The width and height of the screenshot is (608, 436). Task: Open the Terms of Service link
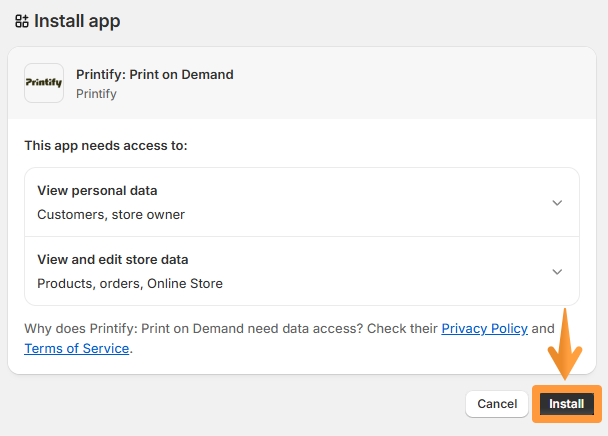tap(77, 348)
